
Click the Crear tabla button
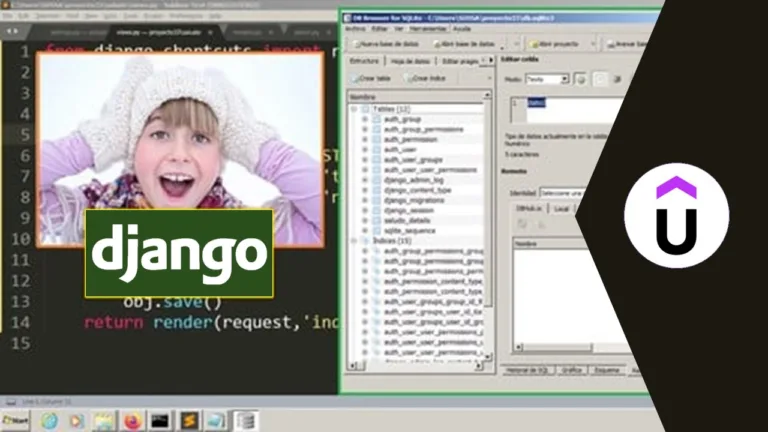tap(371, 78)
